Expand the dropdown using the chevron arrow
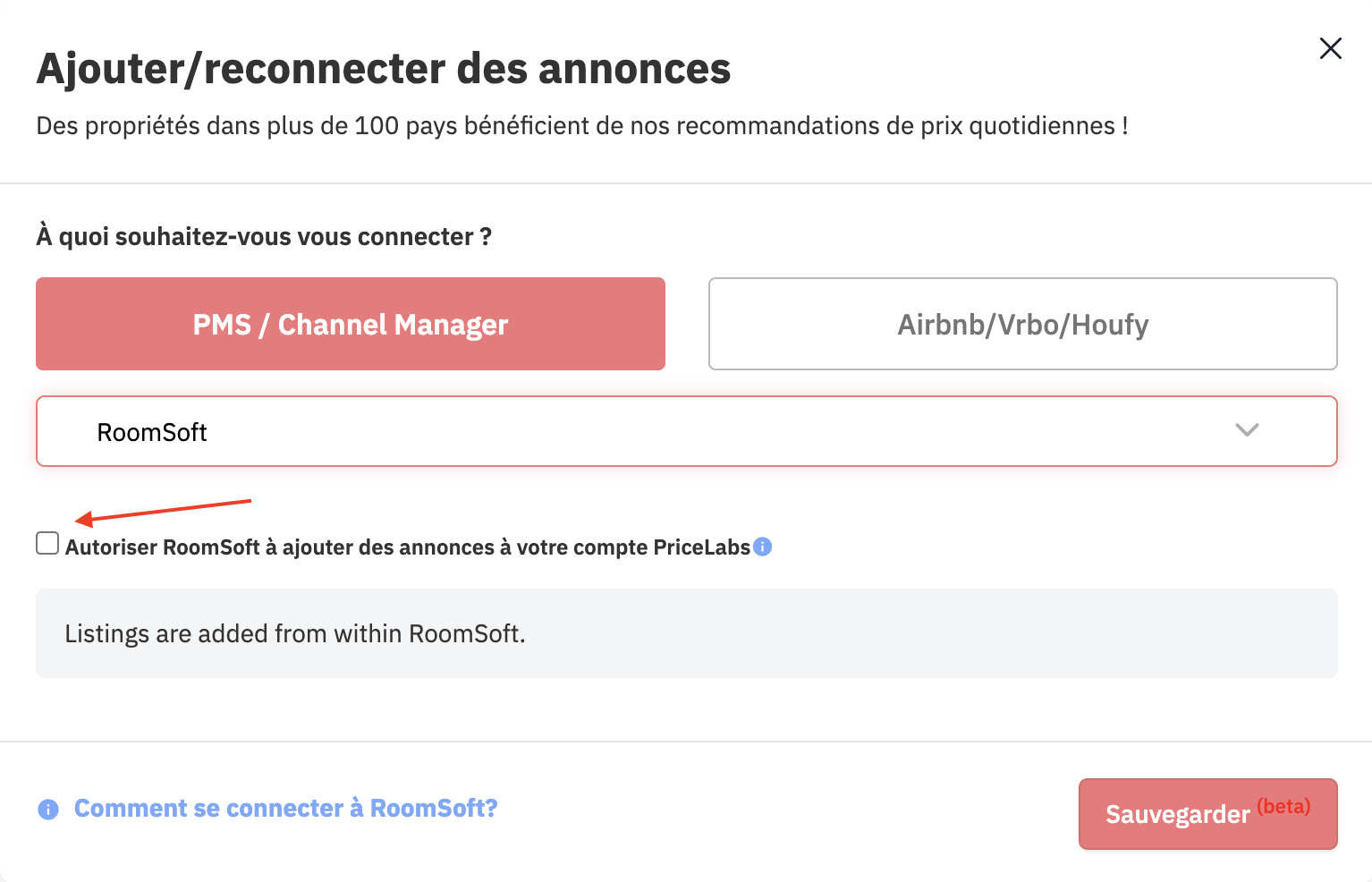The image size is (1372, 882). [1247, 430]
